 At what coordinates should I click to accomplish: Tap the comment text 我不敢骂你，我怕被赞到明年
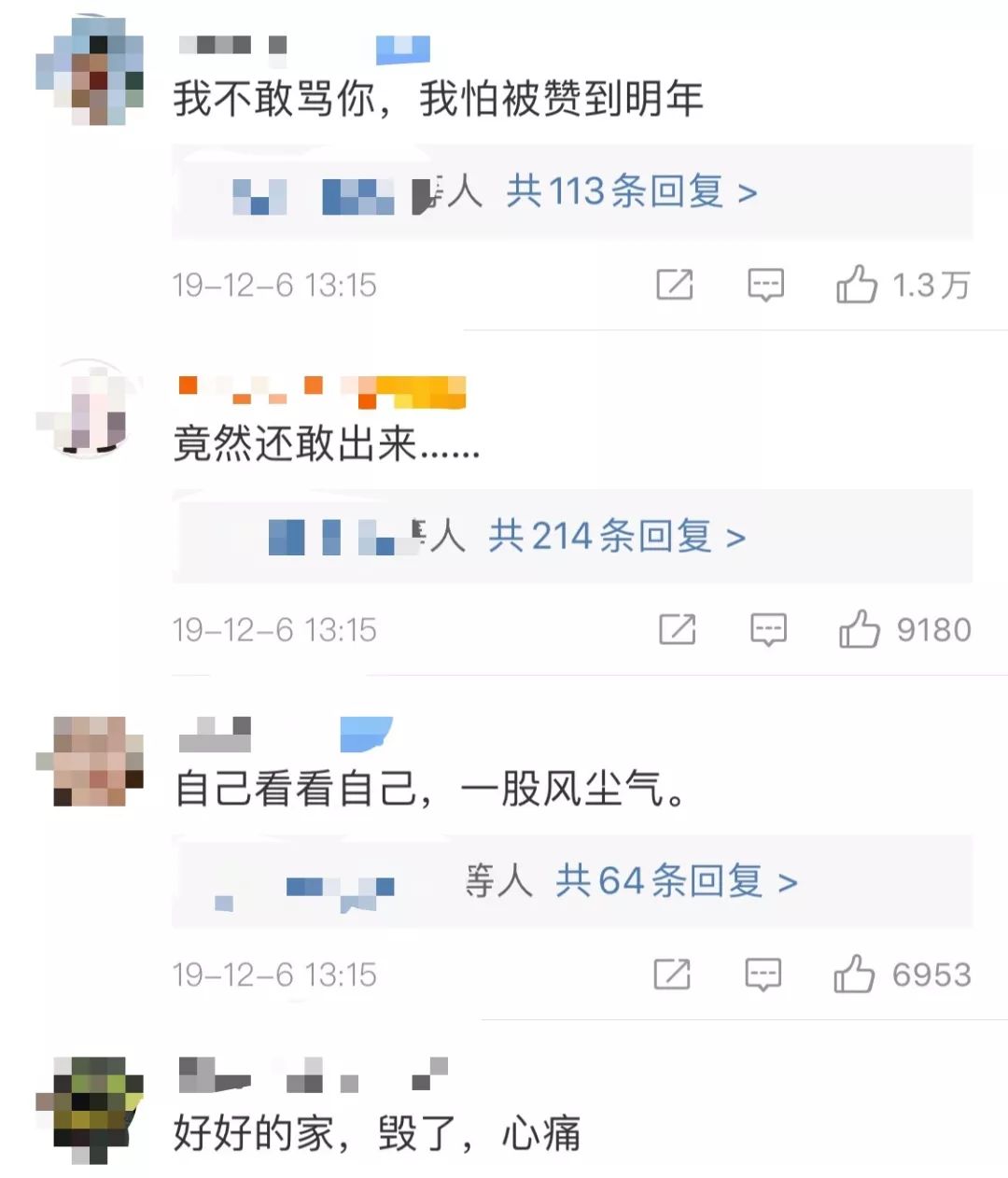coord(438,99)
